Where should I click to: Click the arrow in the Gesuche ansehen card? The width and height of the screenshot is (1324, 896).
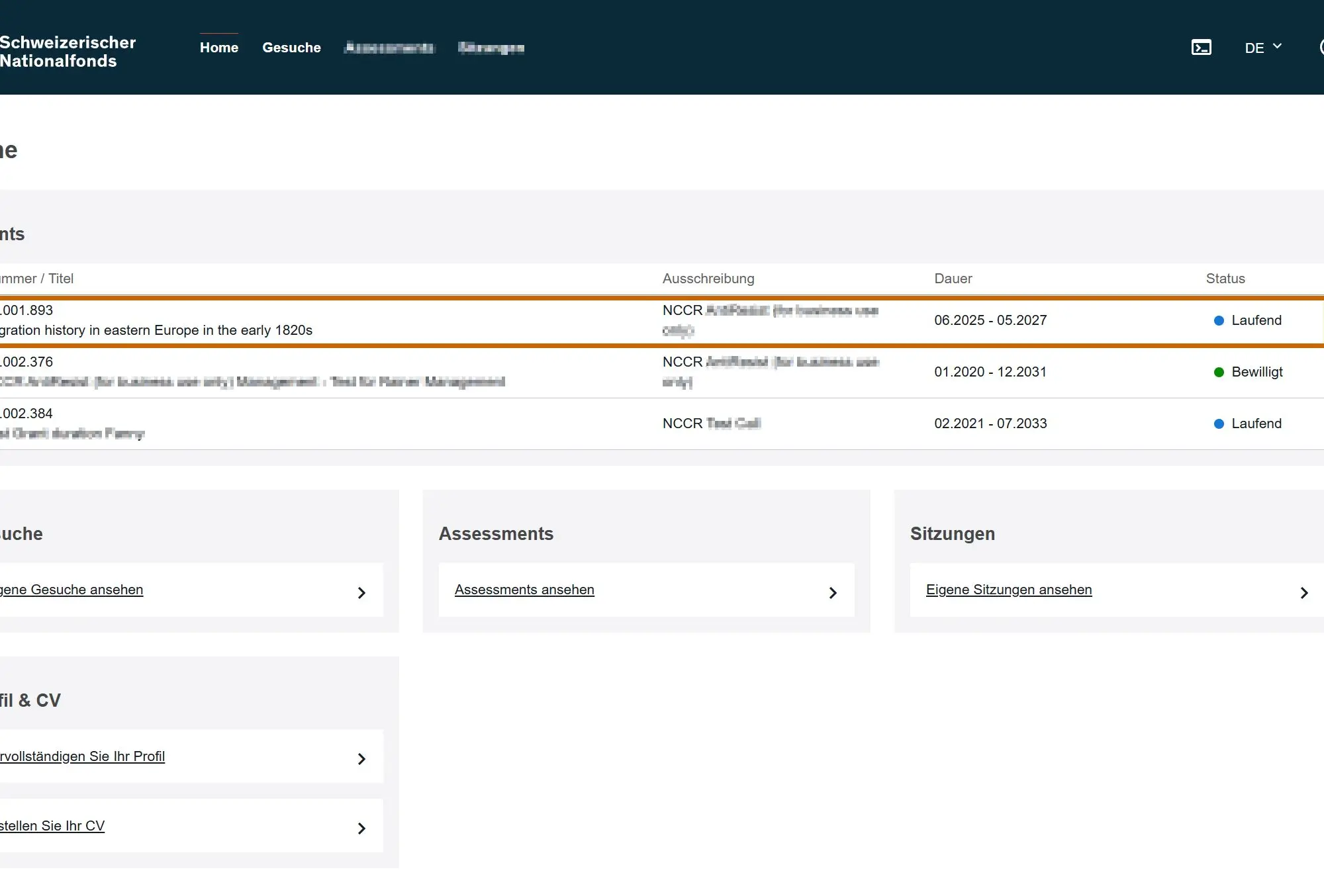[361, 593]
